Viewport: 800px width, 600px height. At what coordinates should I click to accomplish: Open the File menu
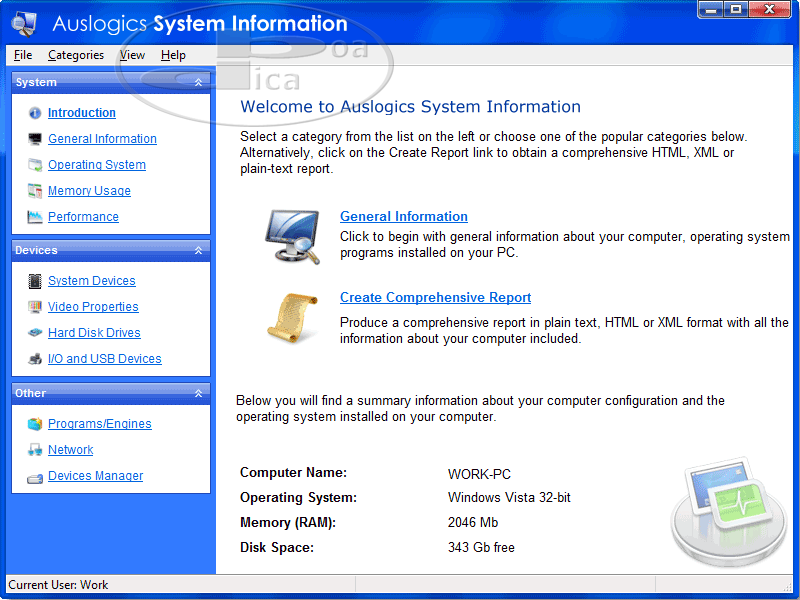pos(23,55)
